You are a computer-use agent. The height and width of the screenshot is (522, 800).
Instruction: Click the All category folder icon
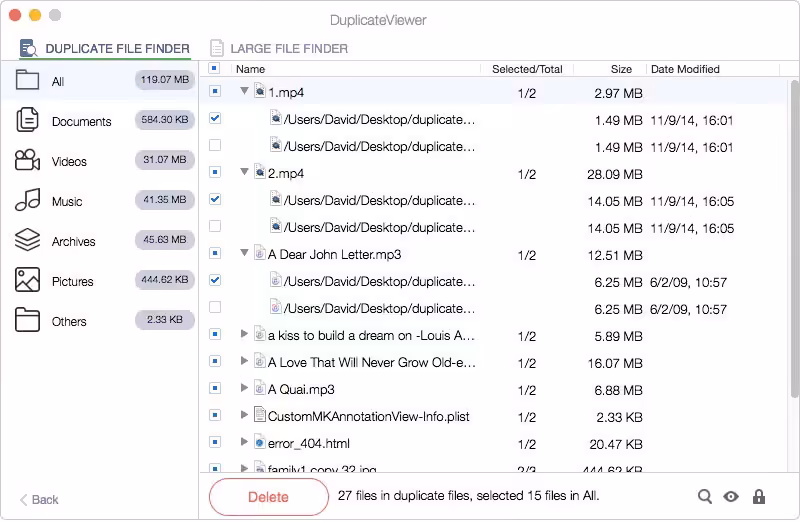tap(27, 80)
